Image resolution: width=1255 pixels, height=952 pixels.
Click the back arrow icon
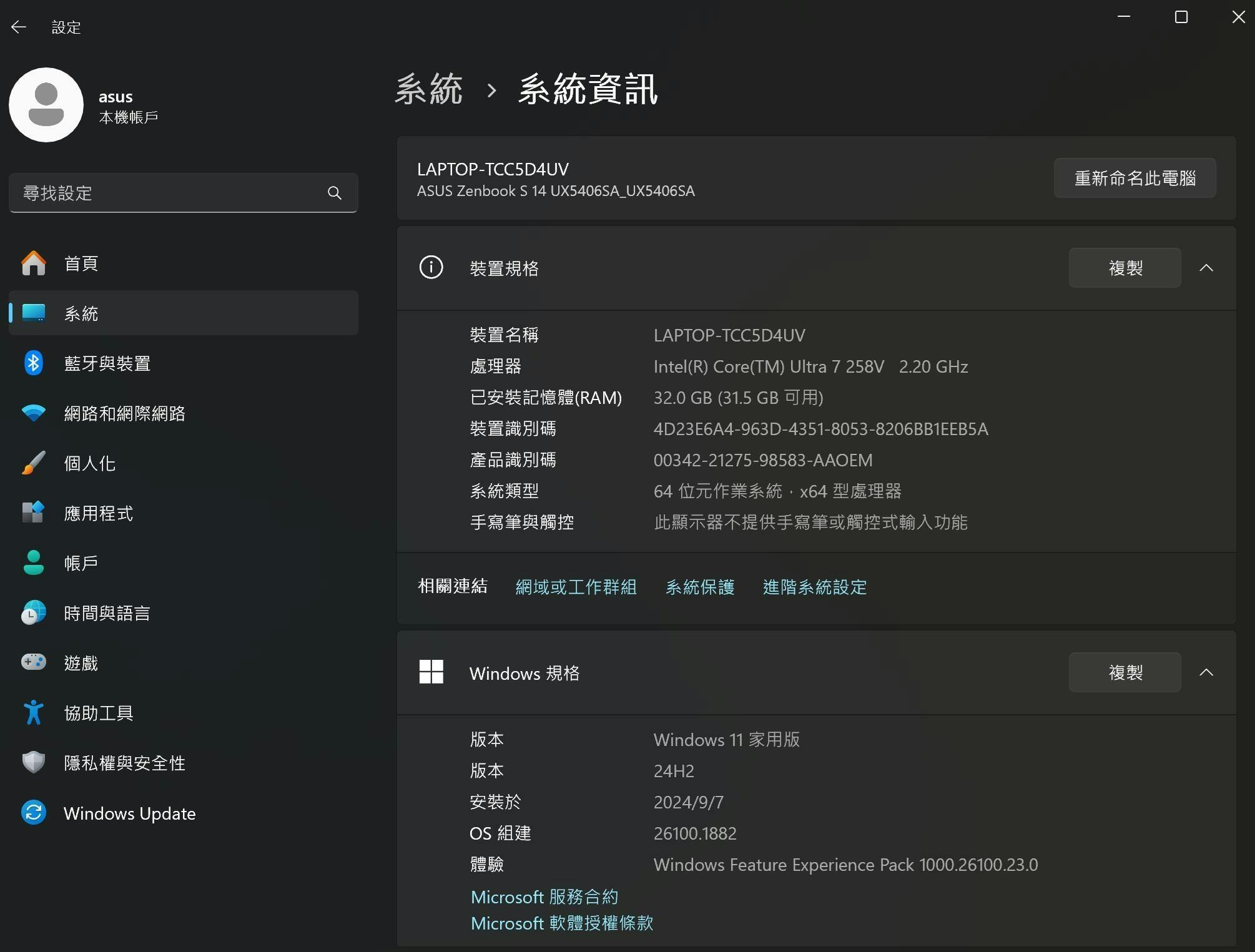click(19, 27)
